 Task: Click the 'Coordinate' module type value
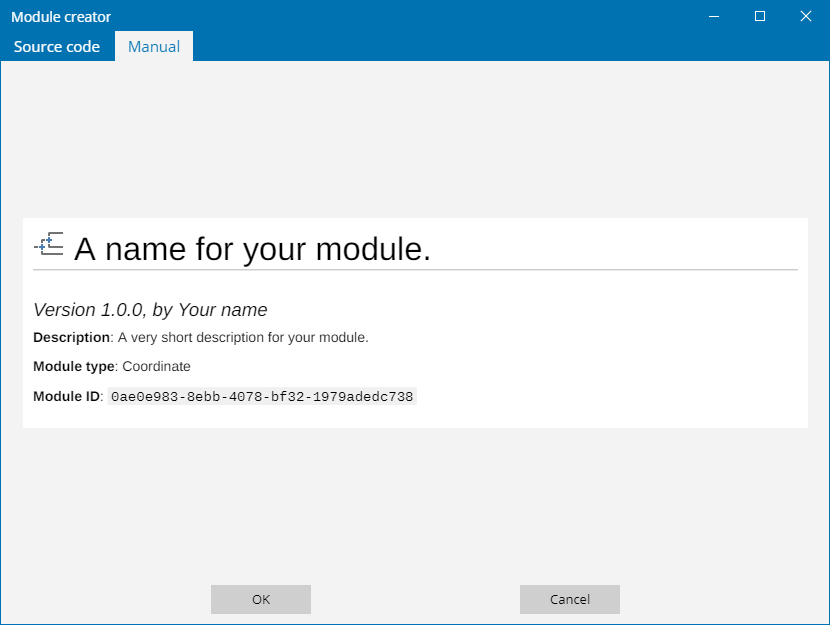(x=156, y=367)
